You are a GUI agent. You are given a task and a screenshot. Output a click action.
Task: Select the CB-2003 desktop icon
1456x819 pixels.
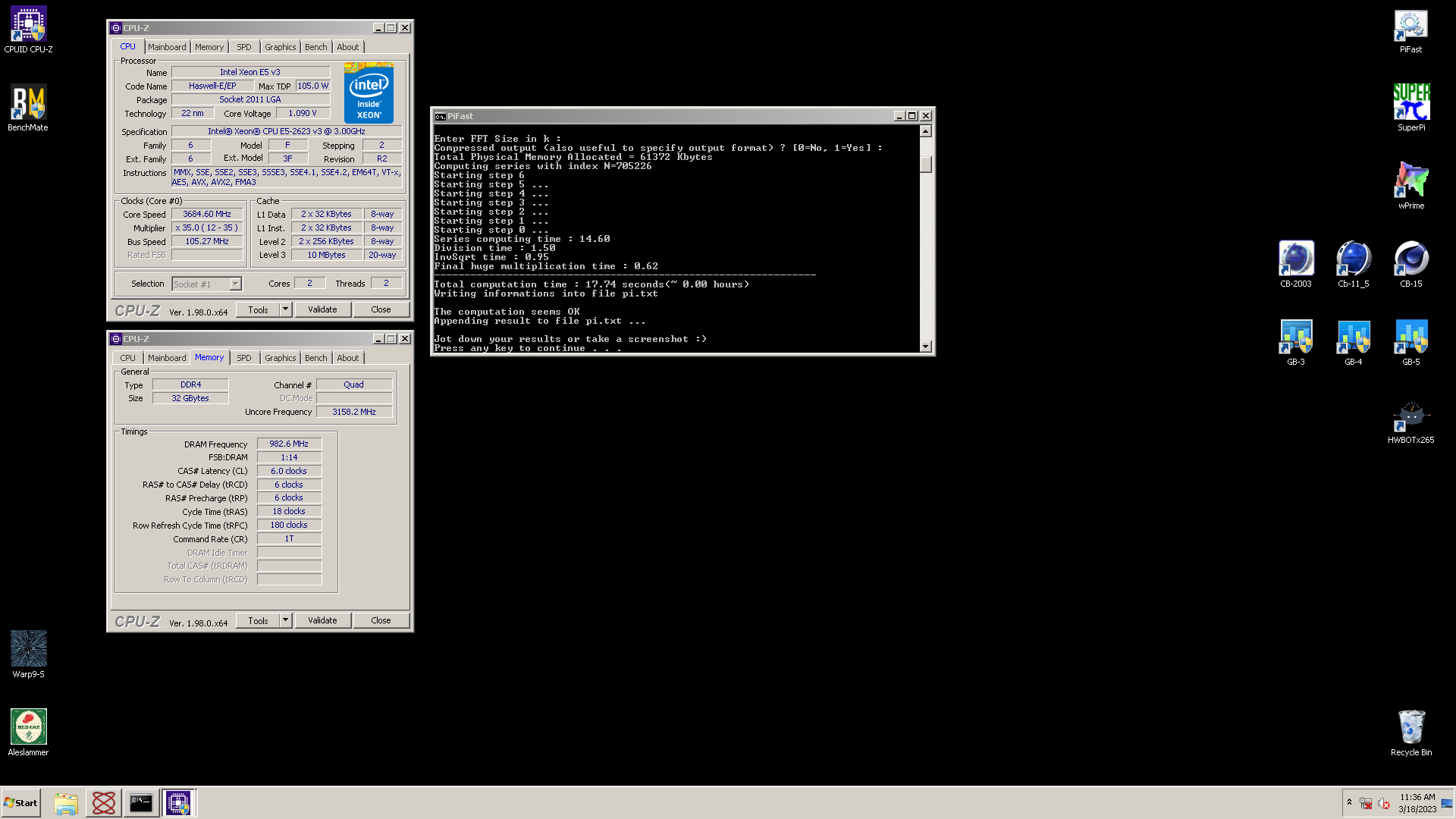pos(1295,264)
